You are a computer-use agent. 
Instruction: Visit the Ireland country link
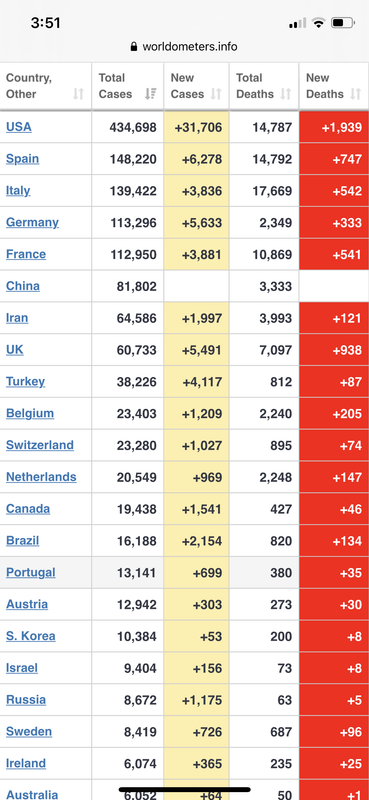click(26, 763)
